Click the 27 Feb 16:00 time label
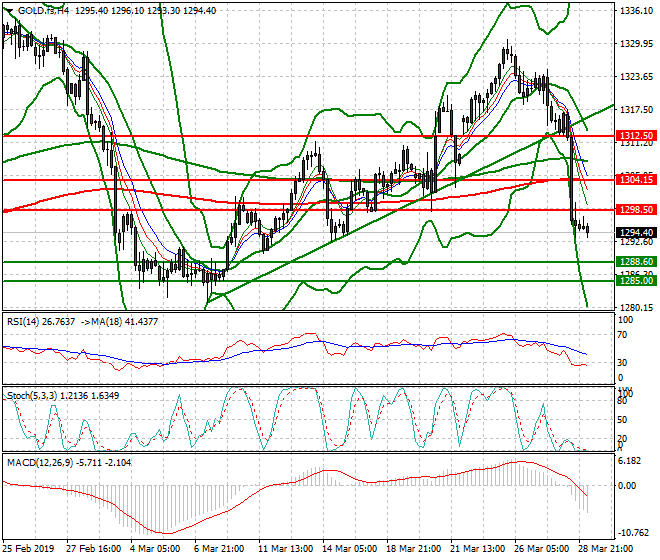 click(x=93, y=549)
